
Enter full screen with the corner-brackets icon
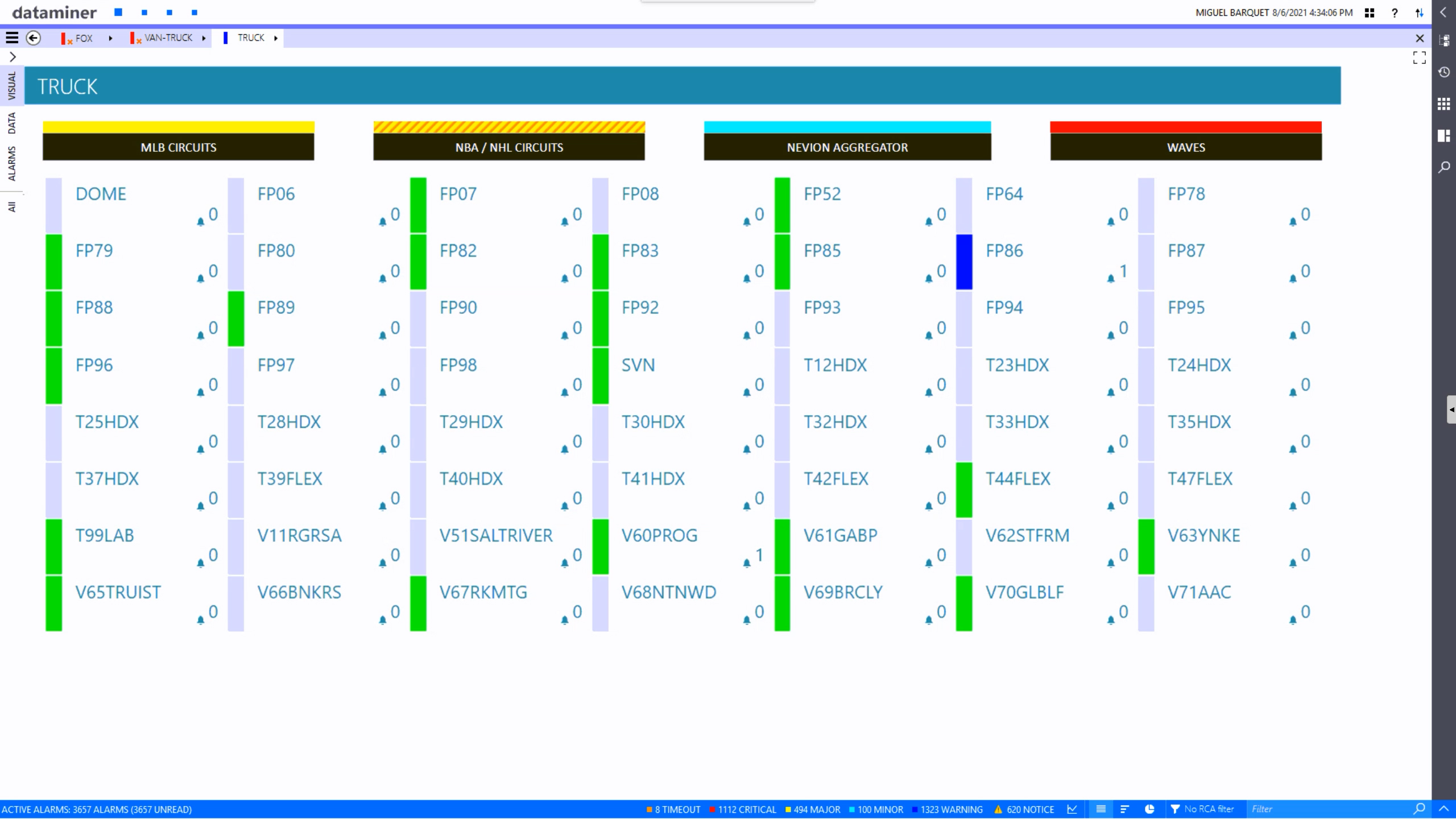click(x=1419, y=57)
